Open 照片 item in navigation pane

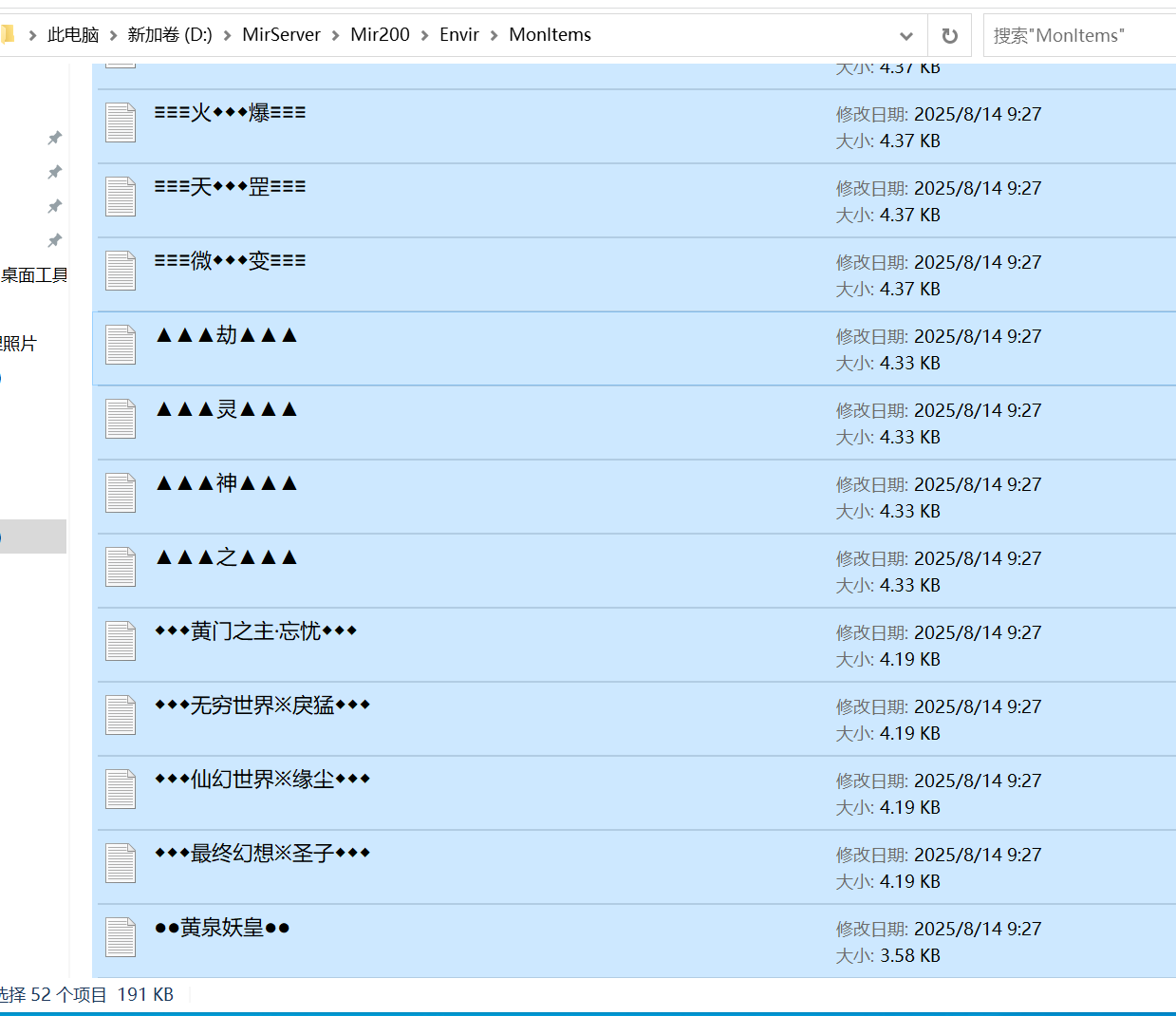point(18,344)
